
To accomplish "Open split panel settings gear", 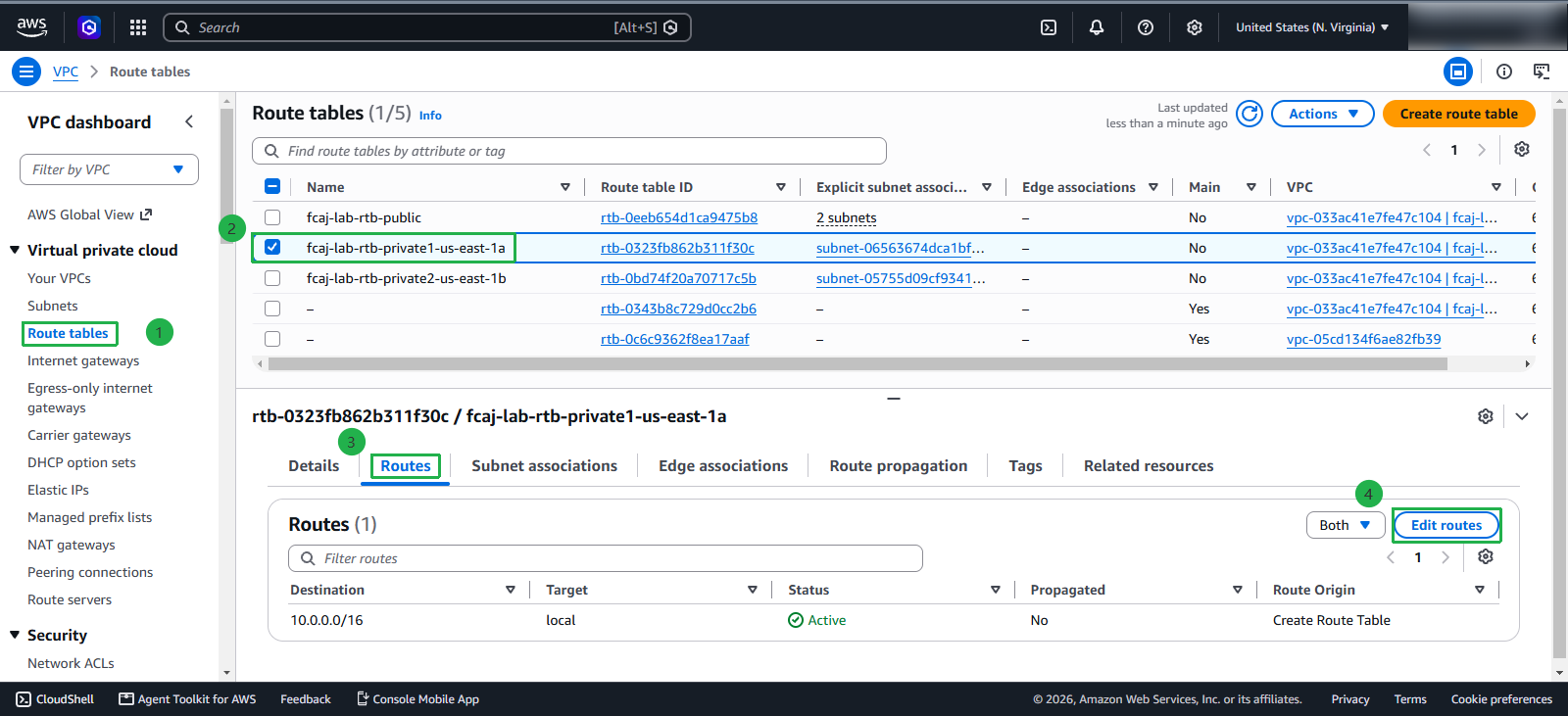I will 1486,416.
